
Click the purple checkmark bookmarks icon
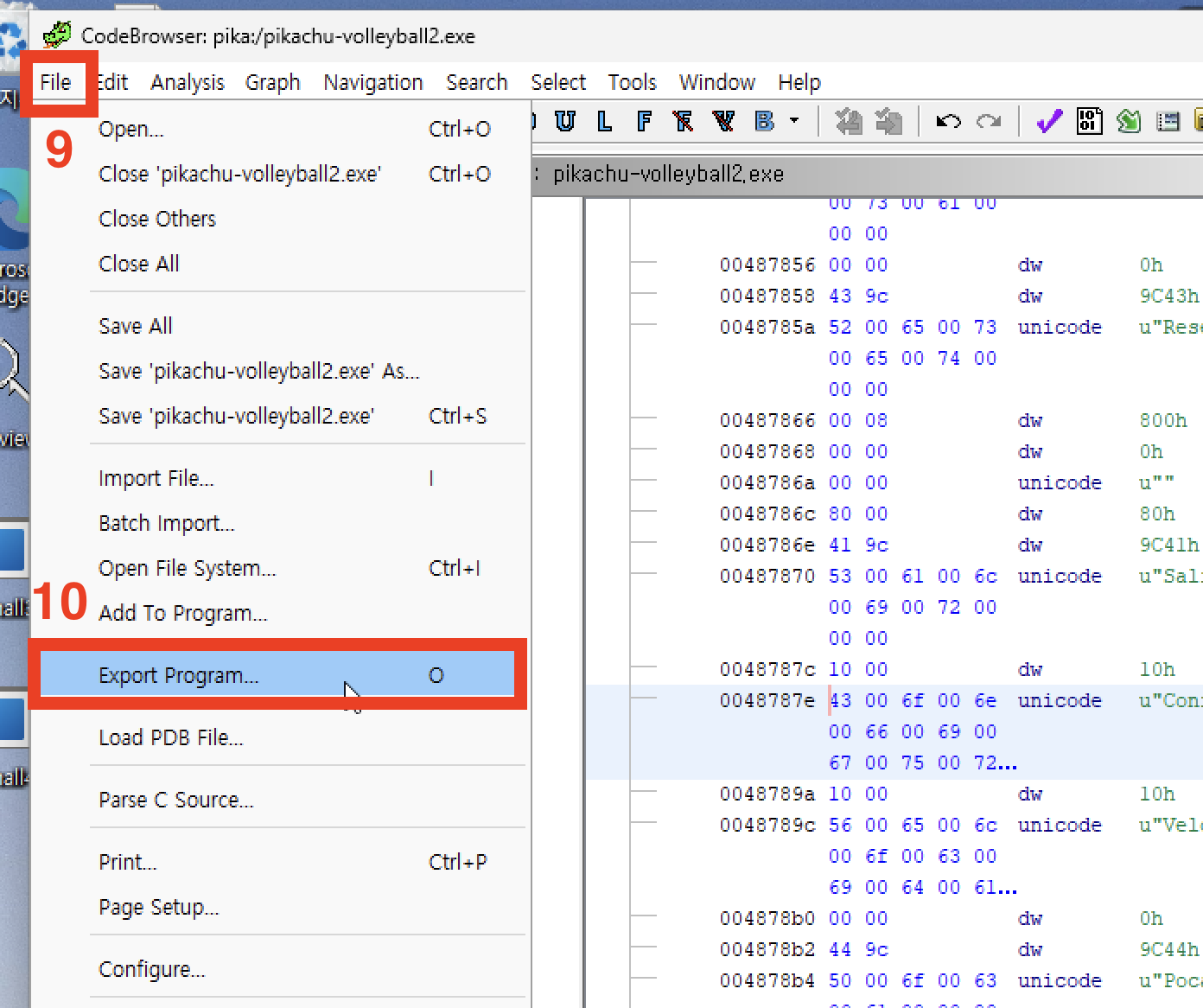(x=1049, y=122)
